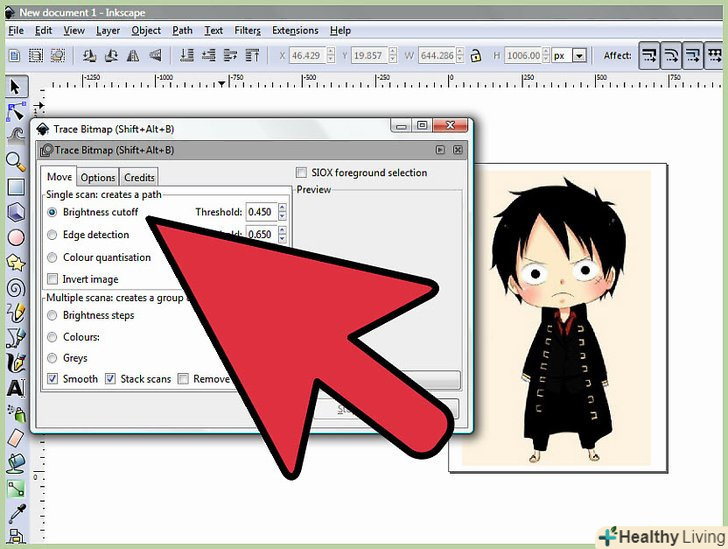728x549 pixels.
Task: Select the Brightness steps radio button
Action: point(52,315)
